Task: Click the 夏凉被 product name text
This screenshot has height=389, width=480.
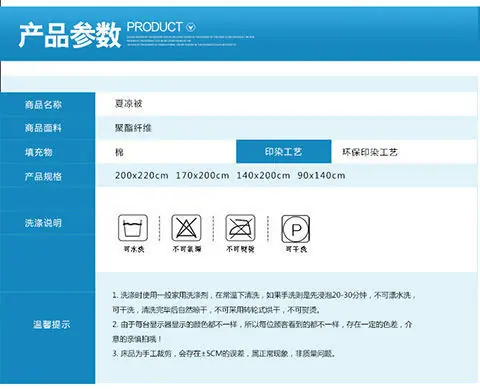Action: tap(129, 104)
